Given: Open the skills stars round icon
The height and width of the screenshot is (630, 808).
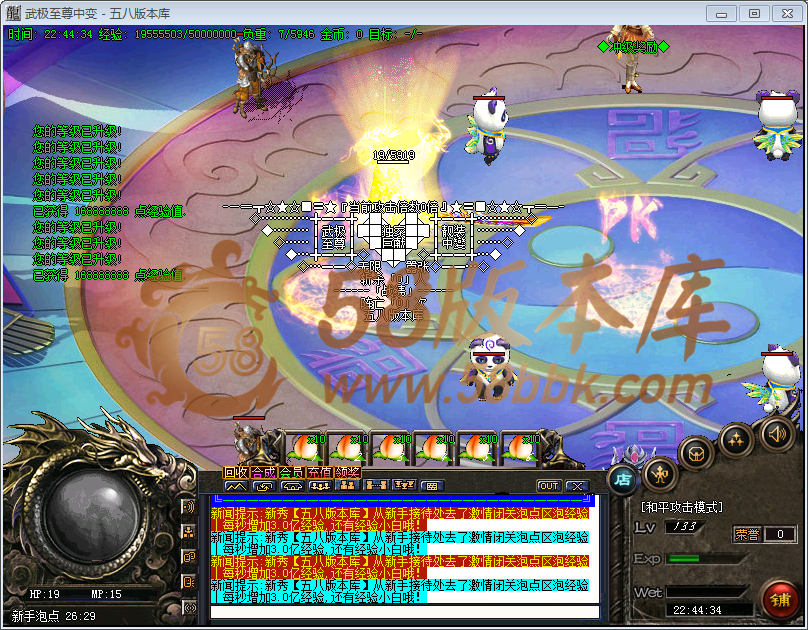Looking at the screenshot, I should coord(735,439).
